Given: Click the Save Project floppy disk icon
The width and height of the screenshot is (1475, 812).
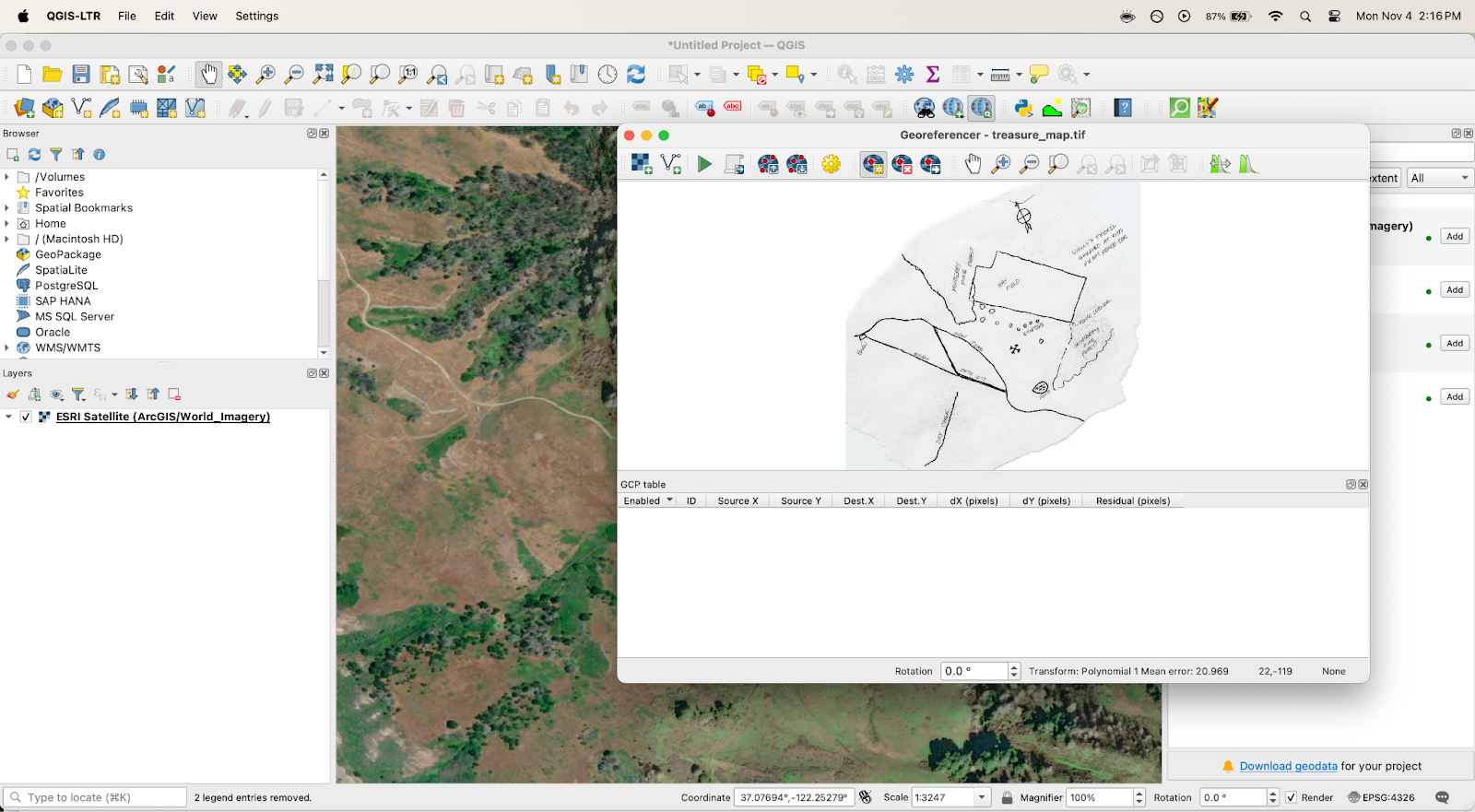Looking at the screenshot, I should coord(81,75).
